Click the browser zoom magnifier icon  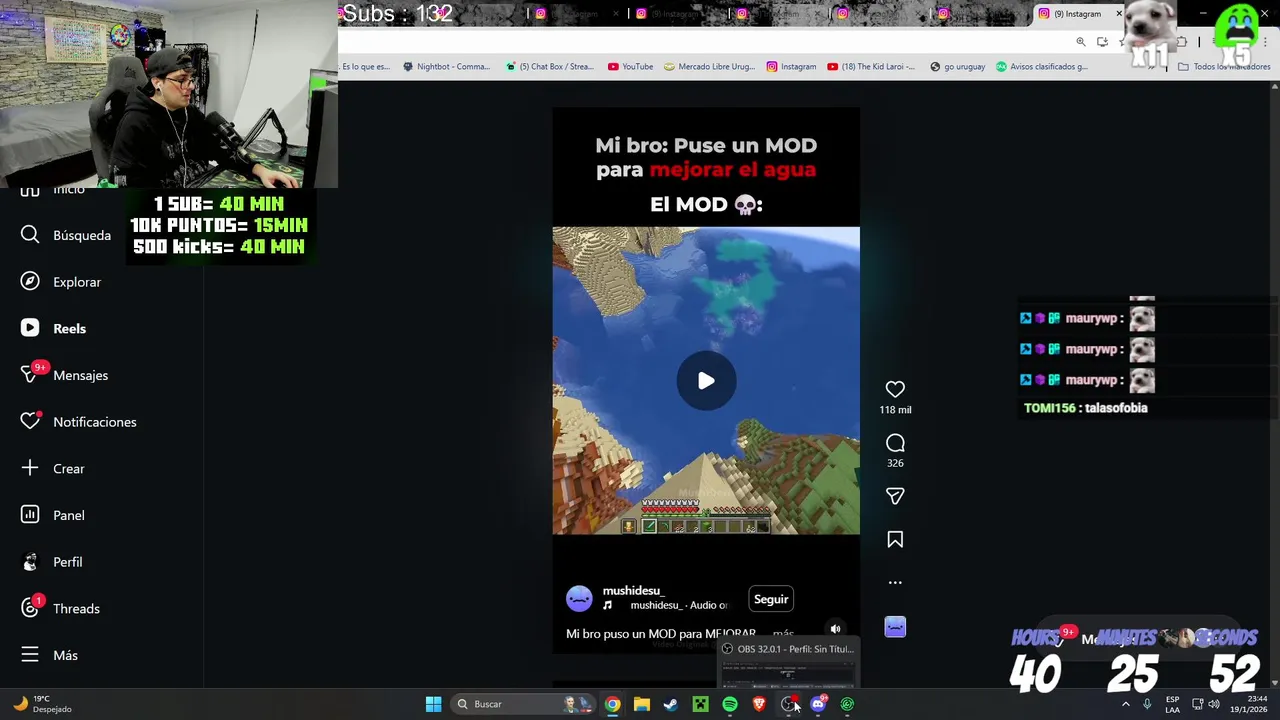[x=1081, y=42]
